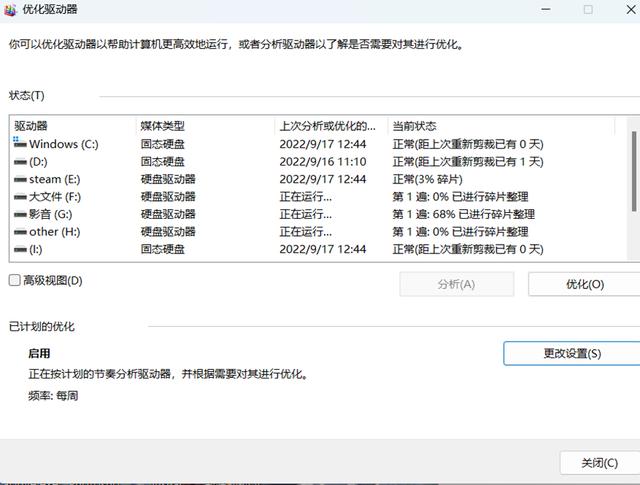Click the grayed 分析(A) button
This screenshot has height=485, width=640.
pyautogui.click(x=456, y=284)
